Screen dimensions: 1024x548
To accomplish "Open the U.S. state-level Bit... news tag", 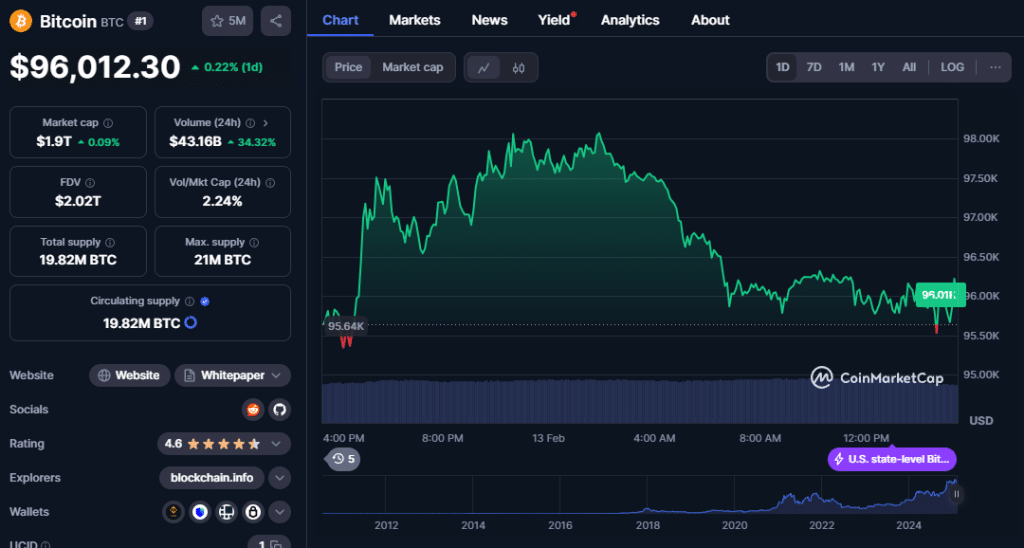I will pos(892,459).
